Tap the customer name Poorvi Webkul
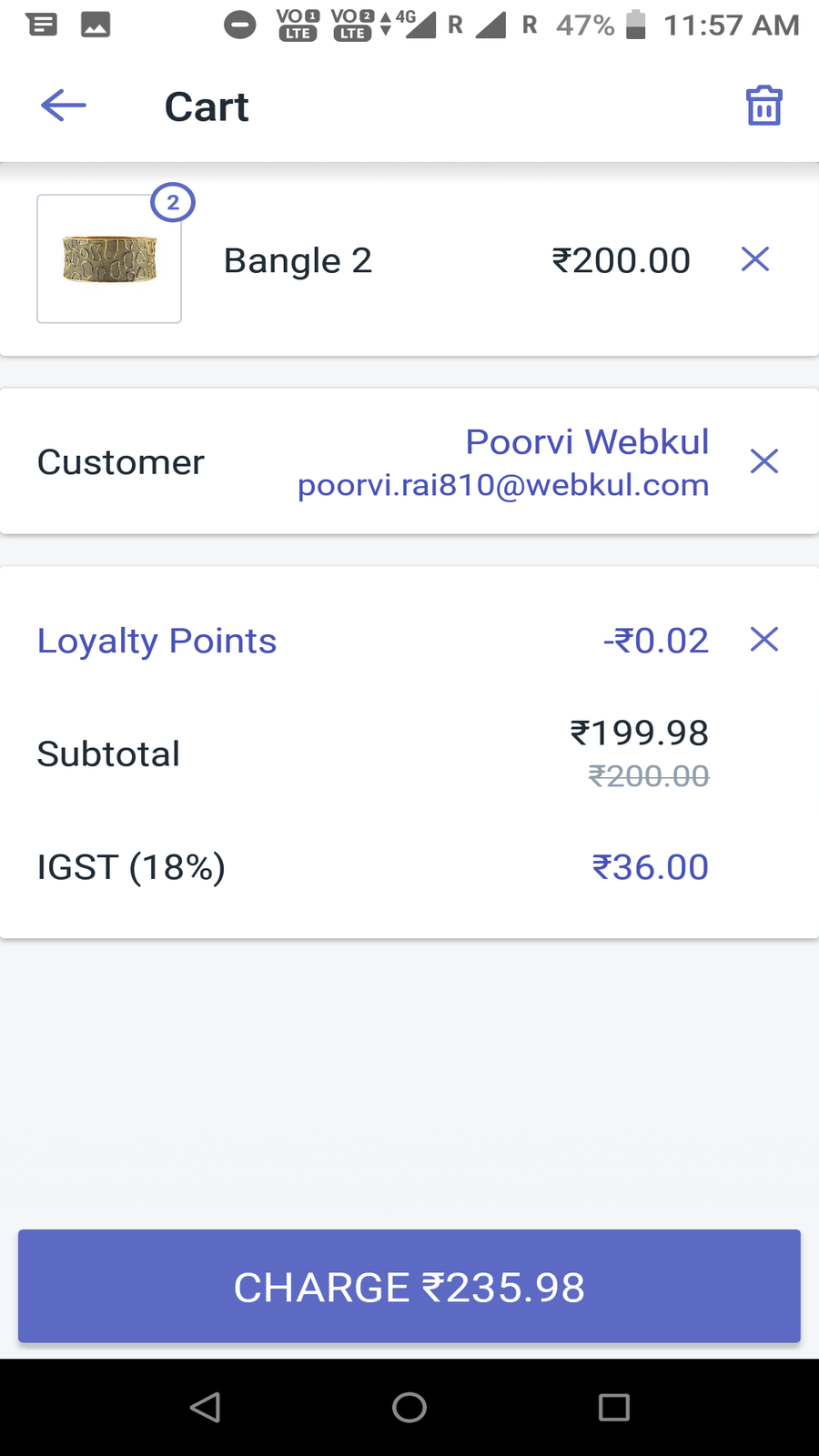819x1456 pixels. [x=587, y=441]
